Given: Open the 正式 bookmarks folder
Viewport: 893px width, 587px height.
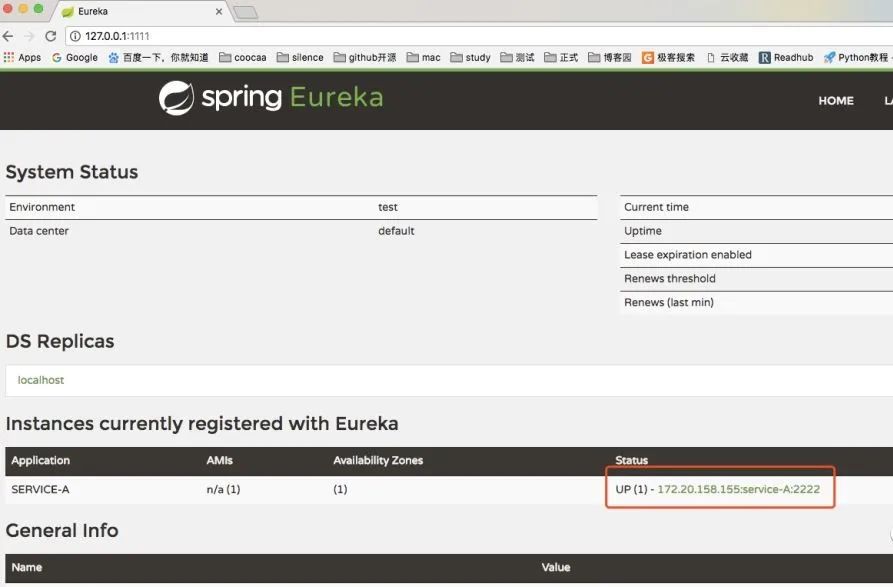Looking at the screenshot, I should [x=562, y=58].
